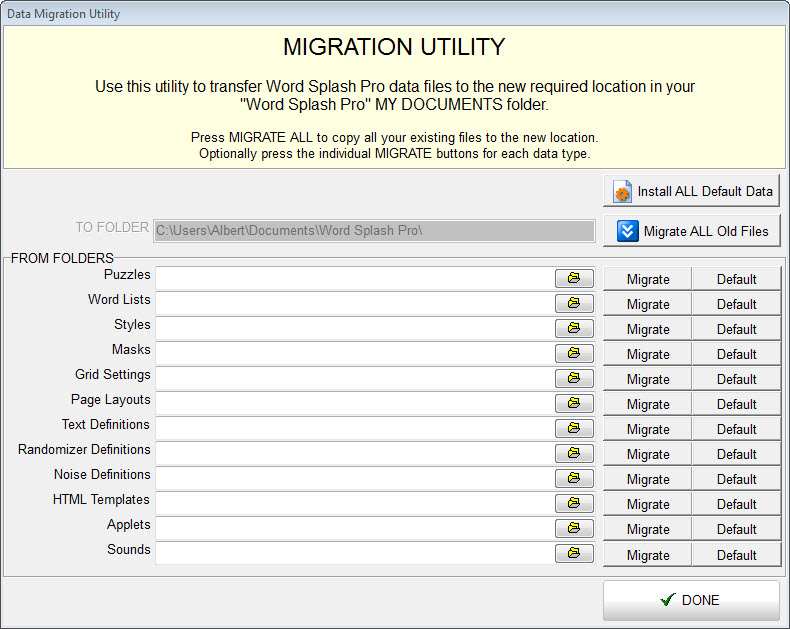790x629 pixels.
Task: Click Noise Definitions folder icon
Action: 574,478
